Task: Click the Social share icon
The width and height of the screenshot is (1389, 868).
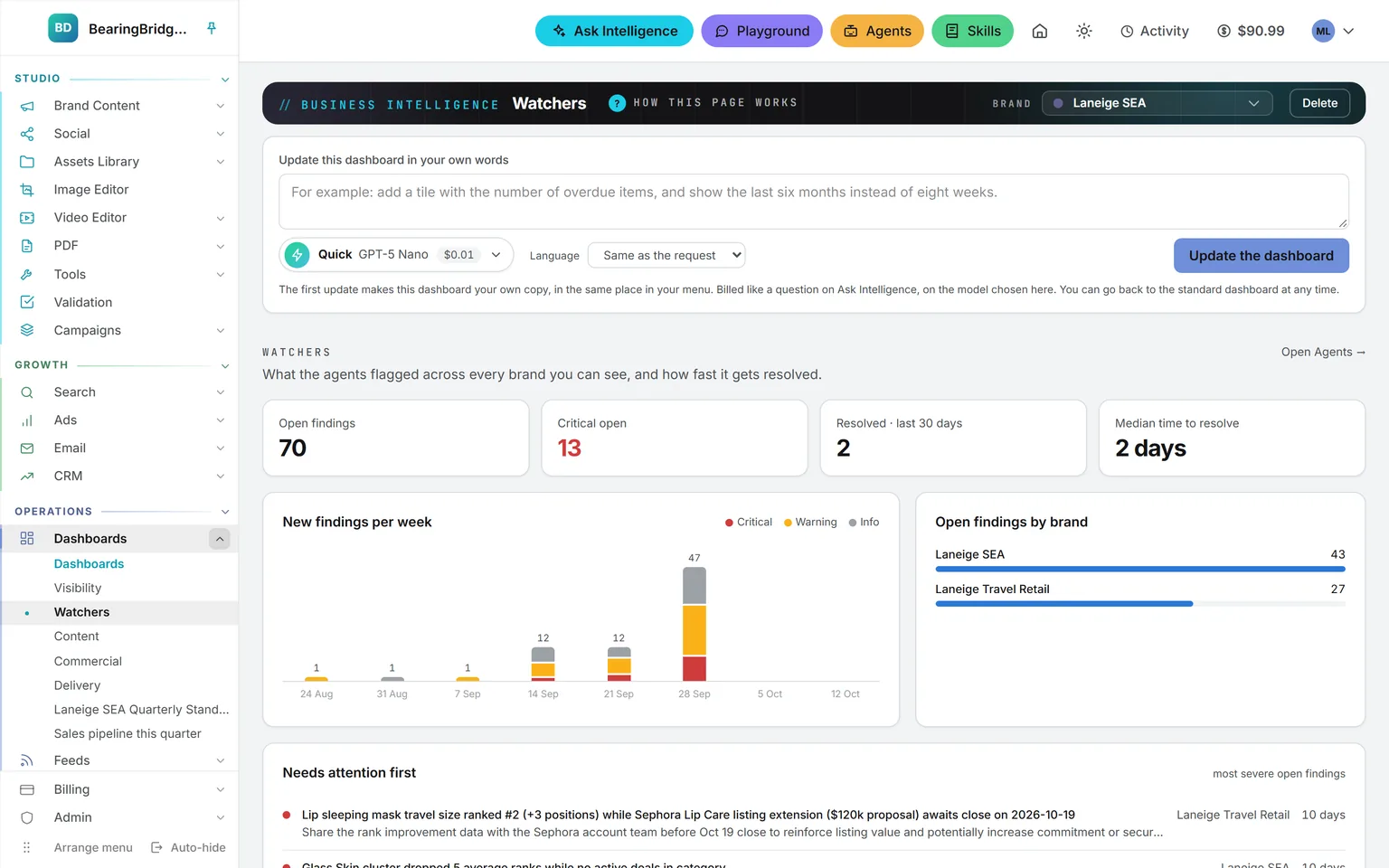Action: (x=27, y=134)
